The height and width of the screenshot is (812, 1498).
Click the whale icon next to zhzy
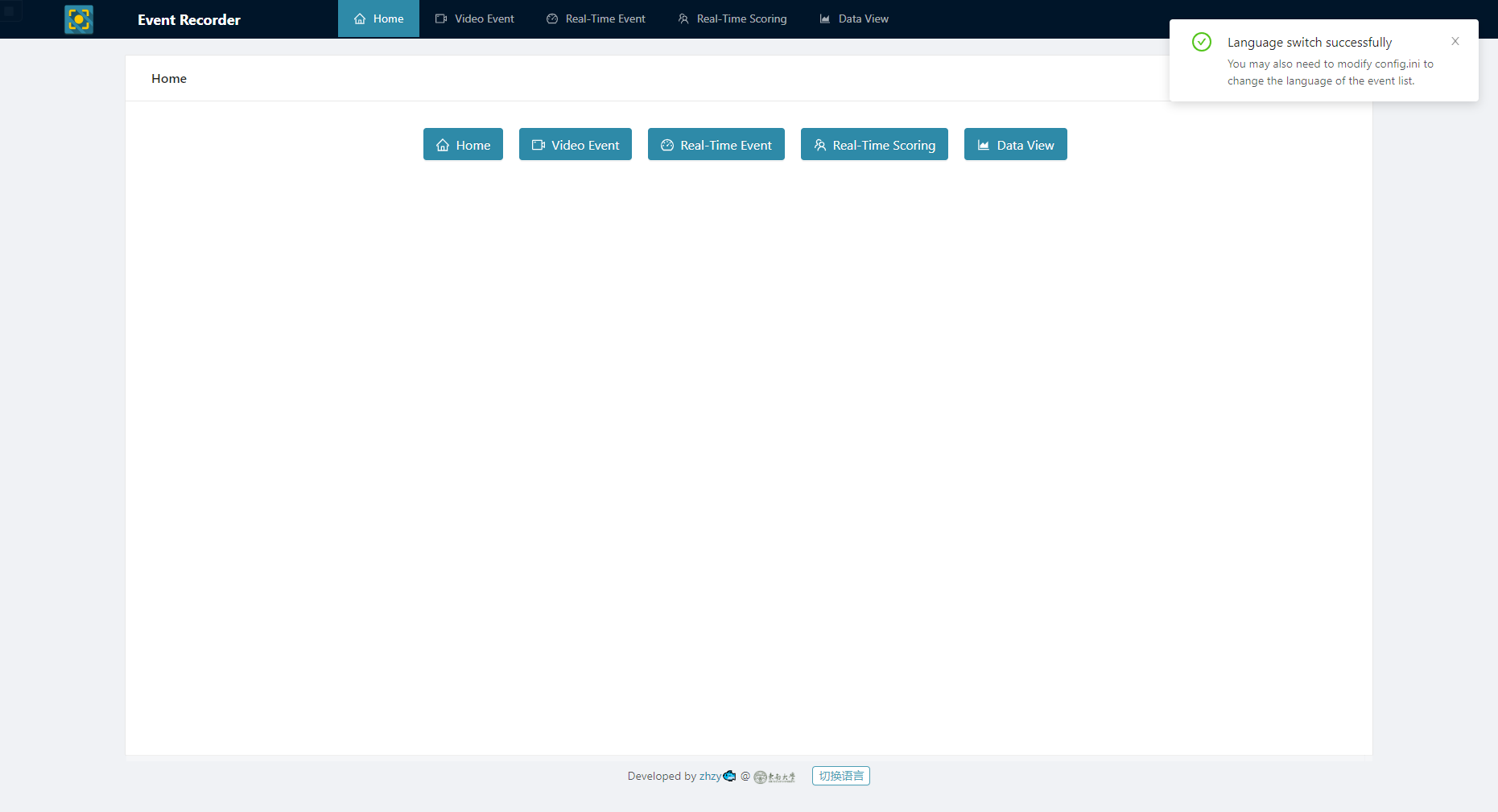coord(729,776)
